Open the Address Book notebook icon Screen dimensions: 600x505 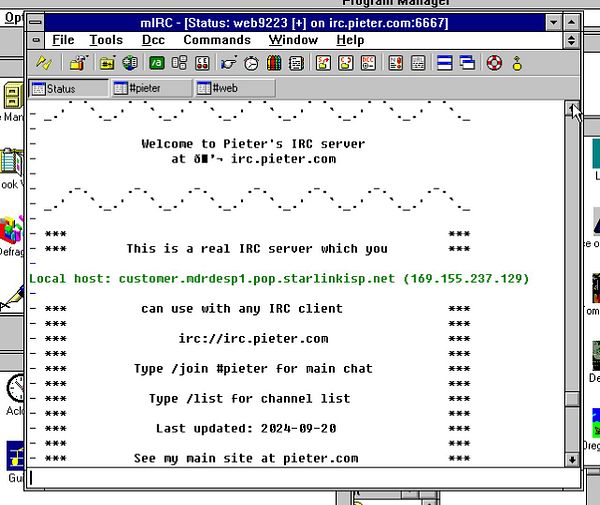pos(297,63)
